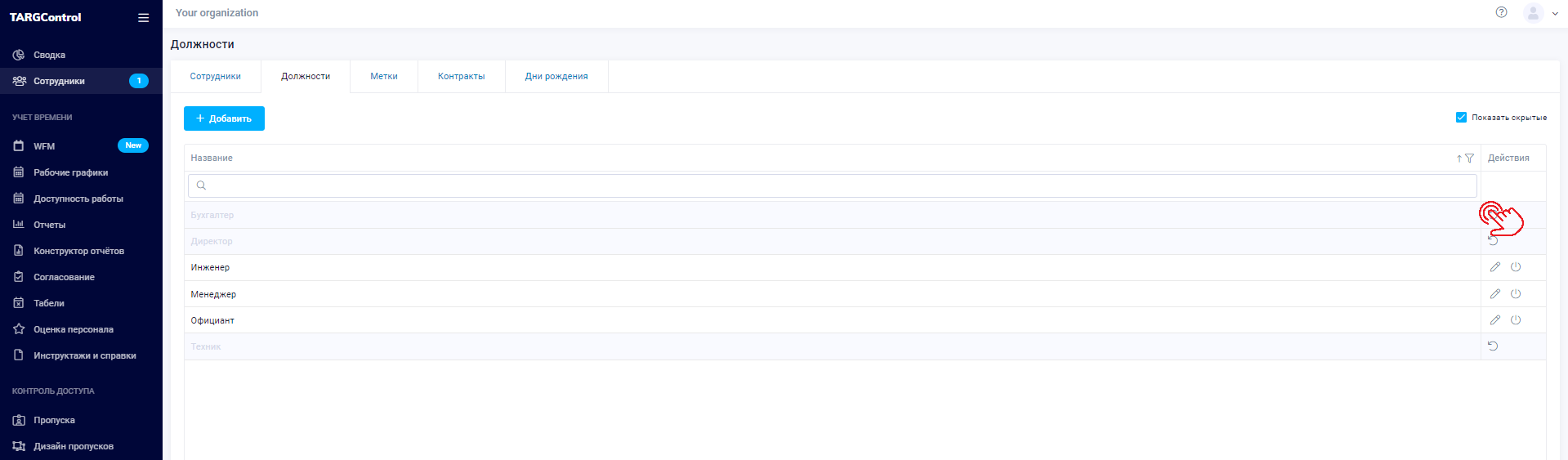Select the Должности tab
This screenshot has height=460, width=1568.
(x=306, y=76)
